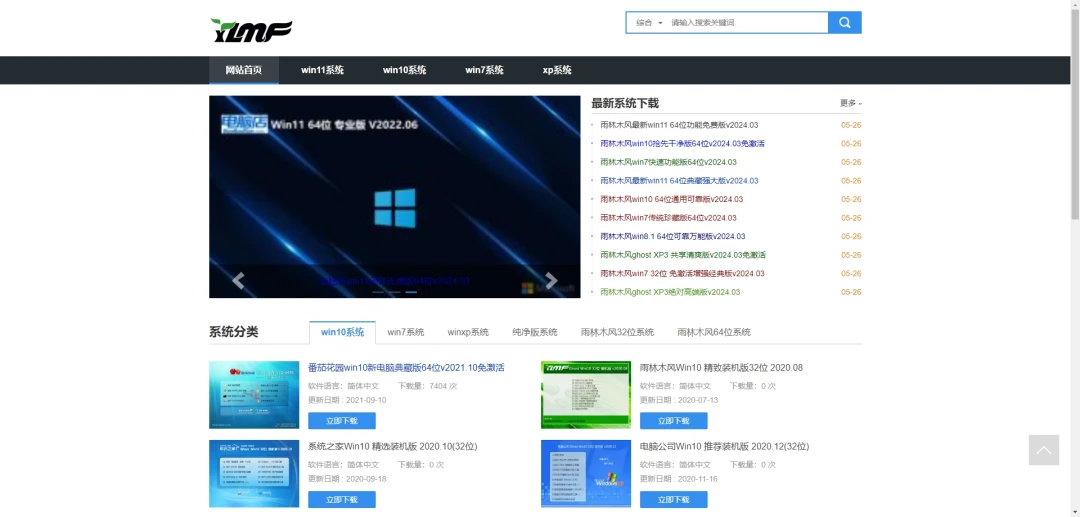Image resolution: width=1080 pixels, height=517 pixels.
Task: Open 雨林木风win7 32位 免激活增强经典版v2024.03 link
Action: coord(682,274)
